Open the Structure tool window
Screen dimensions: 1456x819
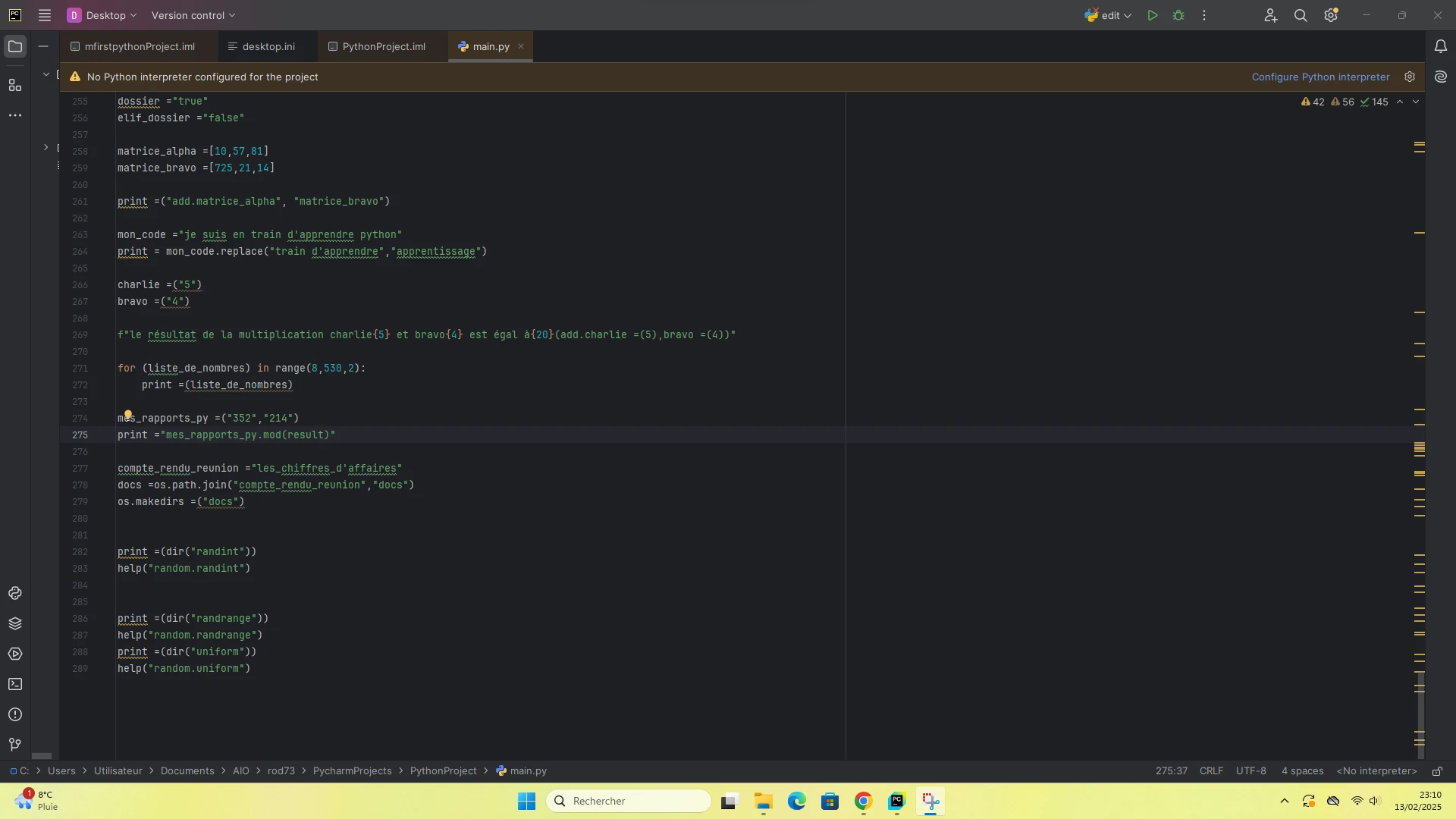coord(15,85)
